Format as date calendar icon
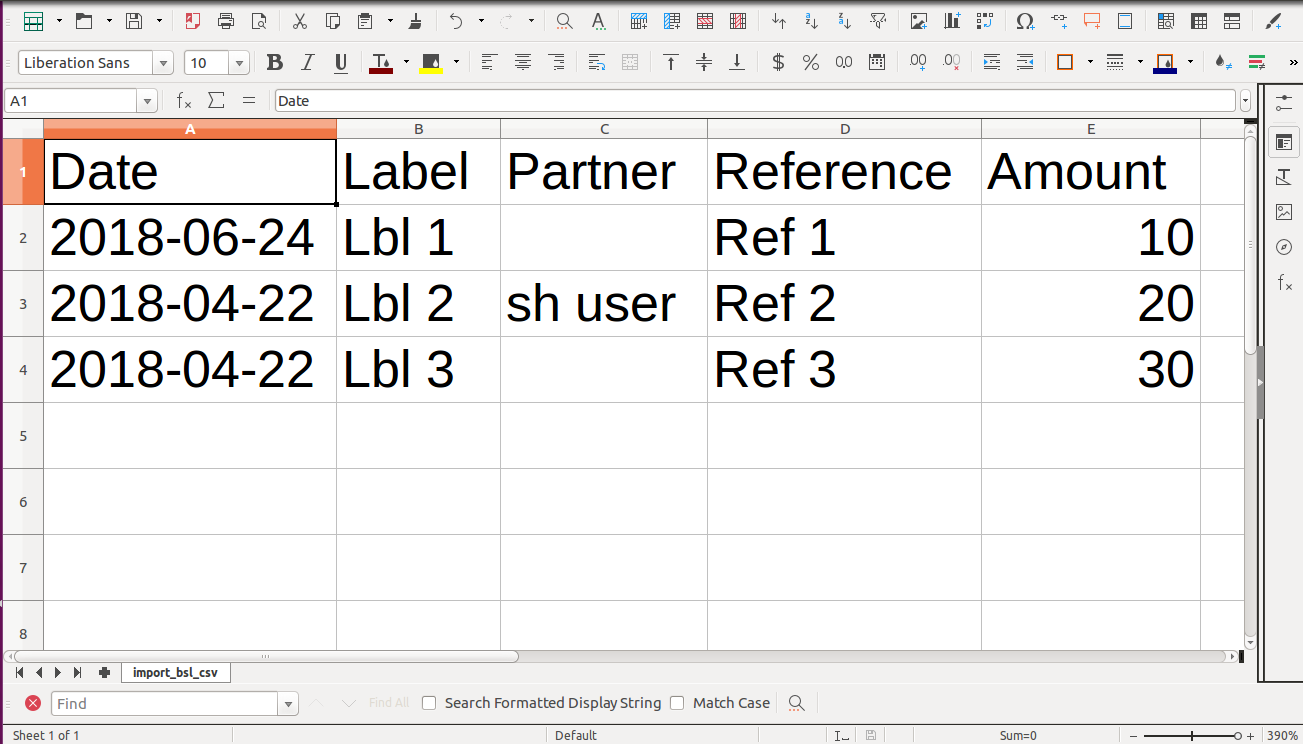This screenshot has height=744, width=1303. point(877,62)
